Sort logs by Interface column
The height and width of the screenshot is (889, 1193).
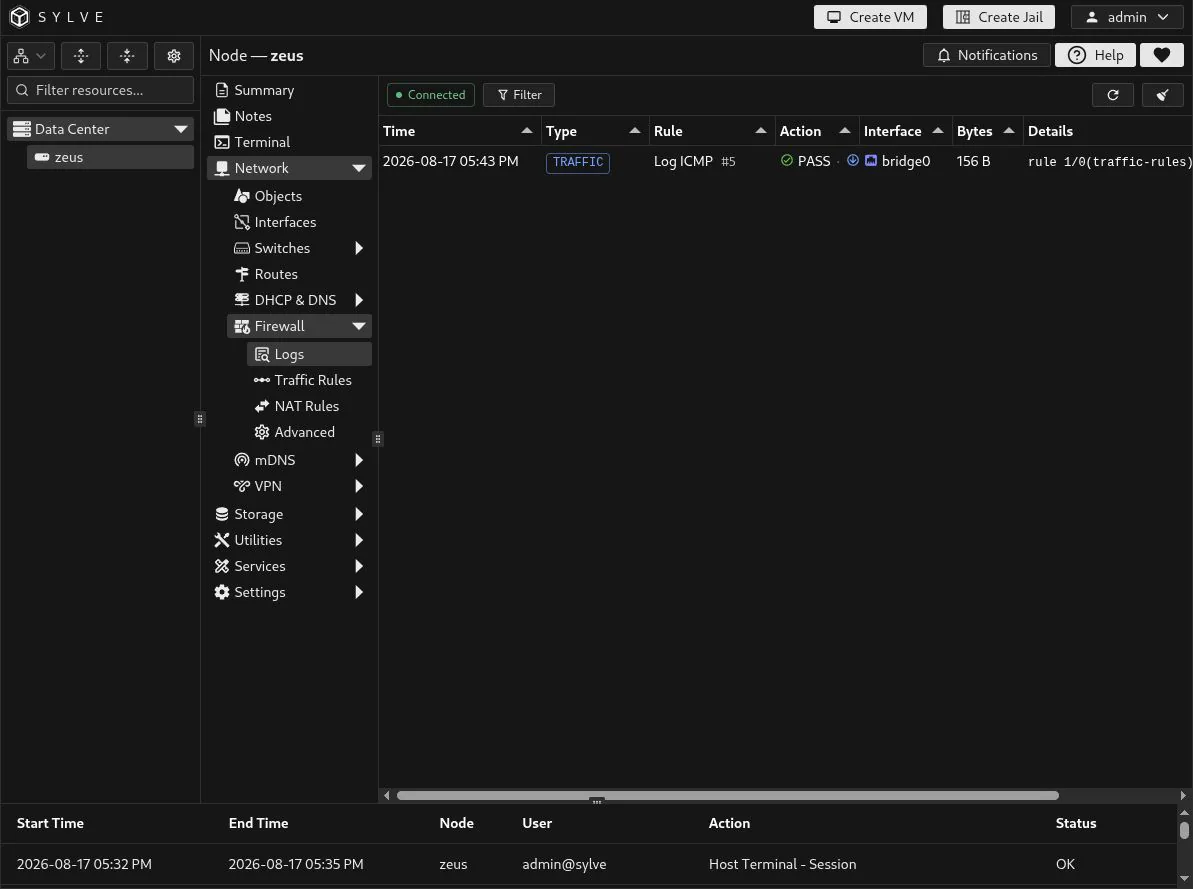tap(905, 131)
